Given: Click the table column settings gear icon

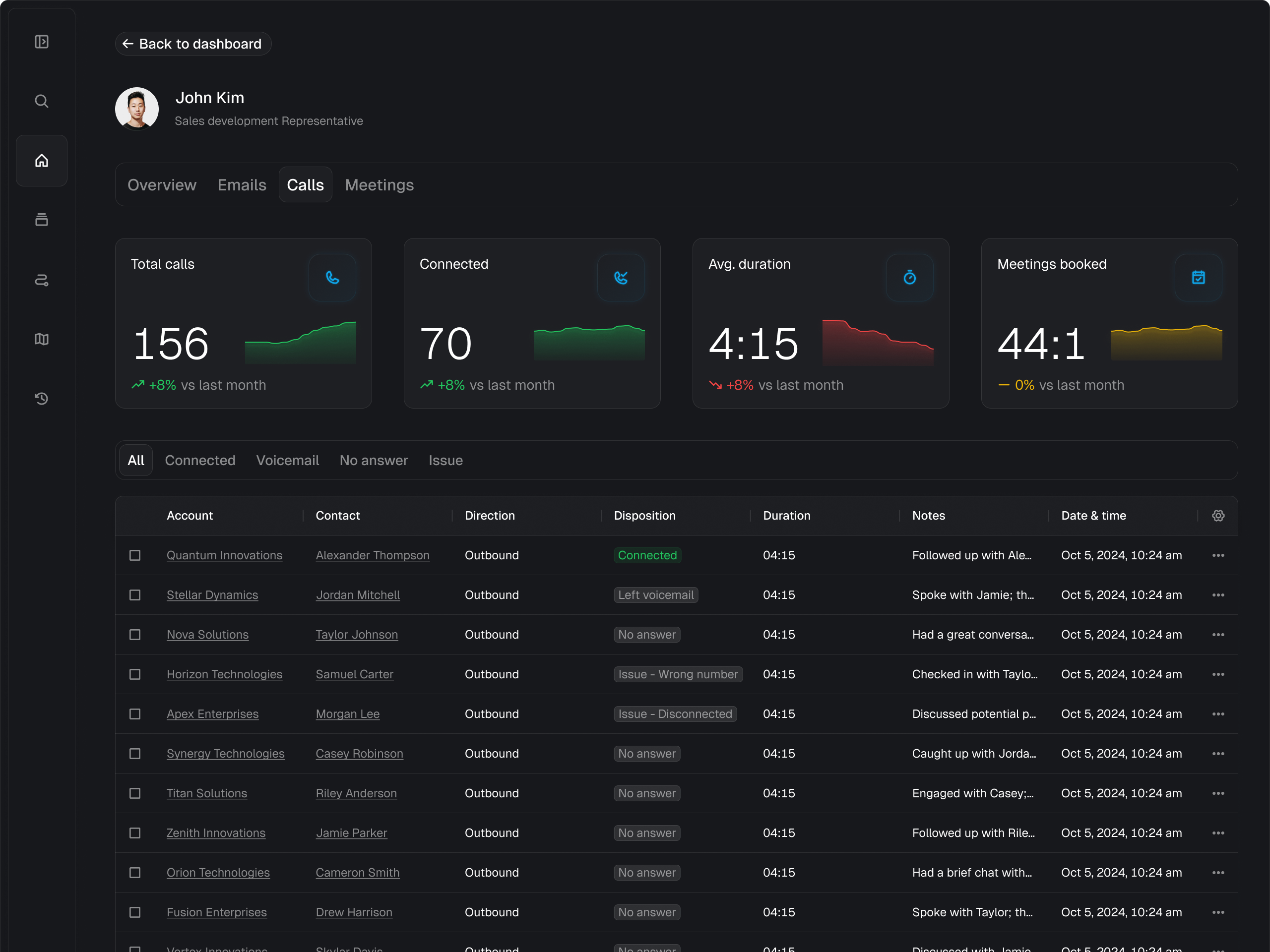Looking at the screenshot, I should 1218,515.
